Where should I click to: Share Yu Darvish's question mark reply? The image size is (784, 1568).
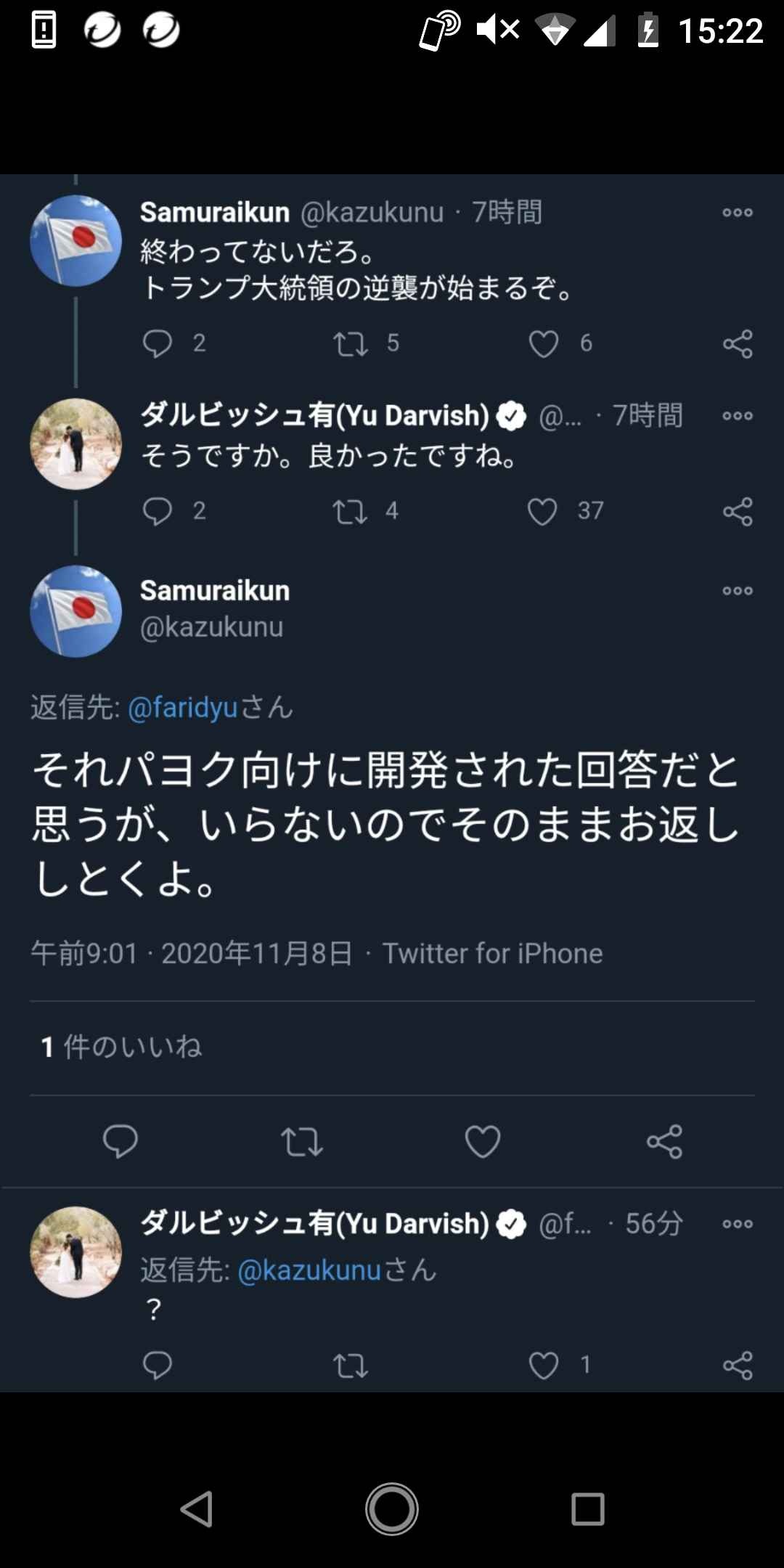click(x=738, y=1366)
